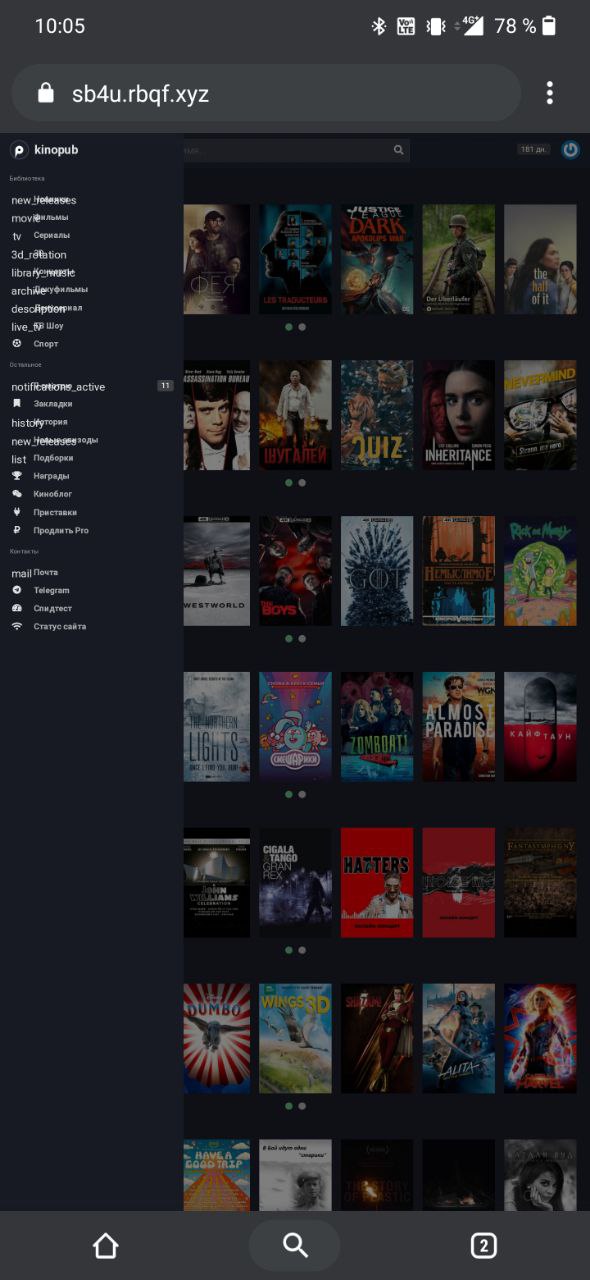Open Inheritance movie poster
This screenshot has width=590, height=1280.
(458, 416)
